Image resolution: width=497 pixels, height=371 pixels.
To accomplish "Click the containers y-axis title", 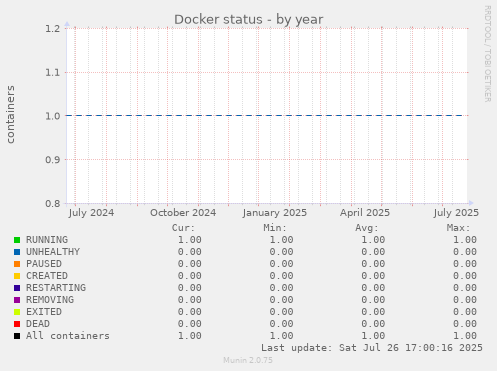I will click(10, 115).
